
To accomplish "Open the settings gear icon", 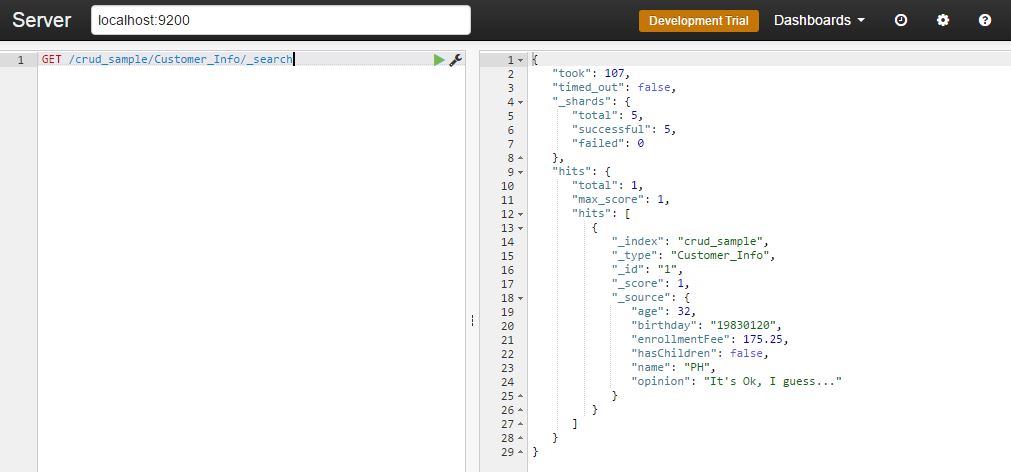I will tap(943, 20).
